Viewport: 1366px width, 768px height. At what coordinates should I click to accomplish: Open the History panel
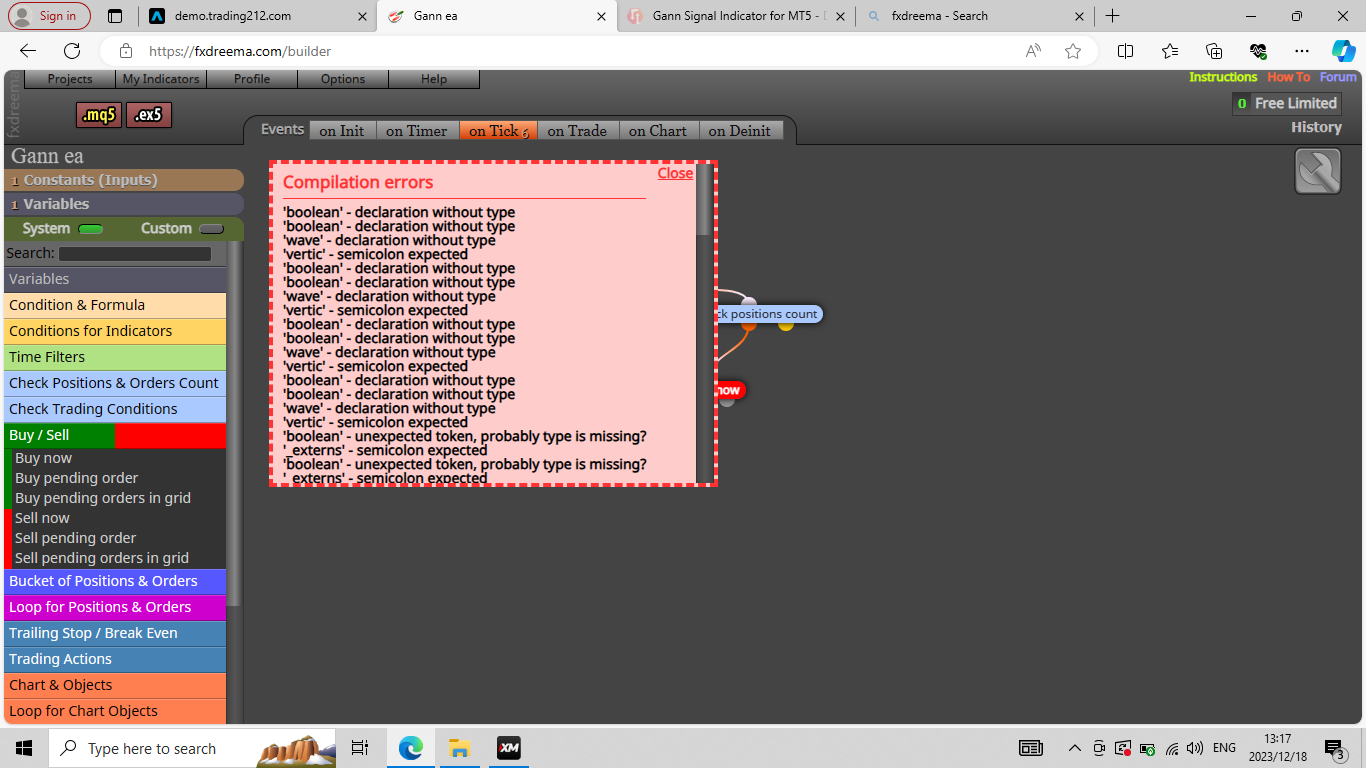coord(1316,127)
